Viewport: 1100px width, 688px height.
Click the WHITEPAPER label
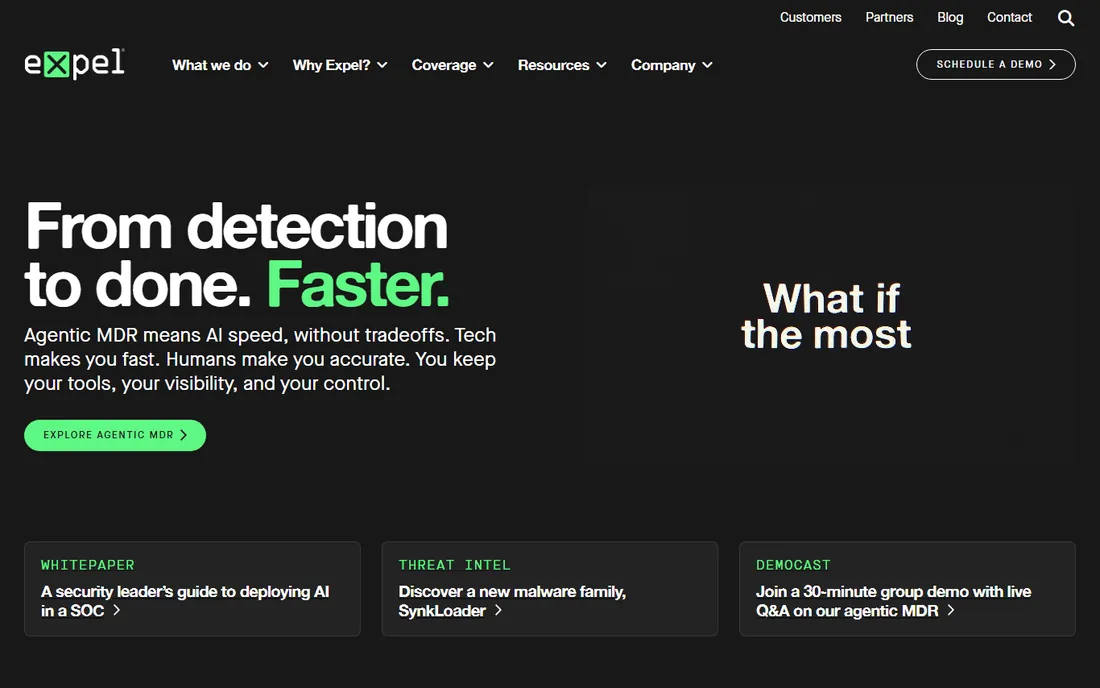coord(88,565)
